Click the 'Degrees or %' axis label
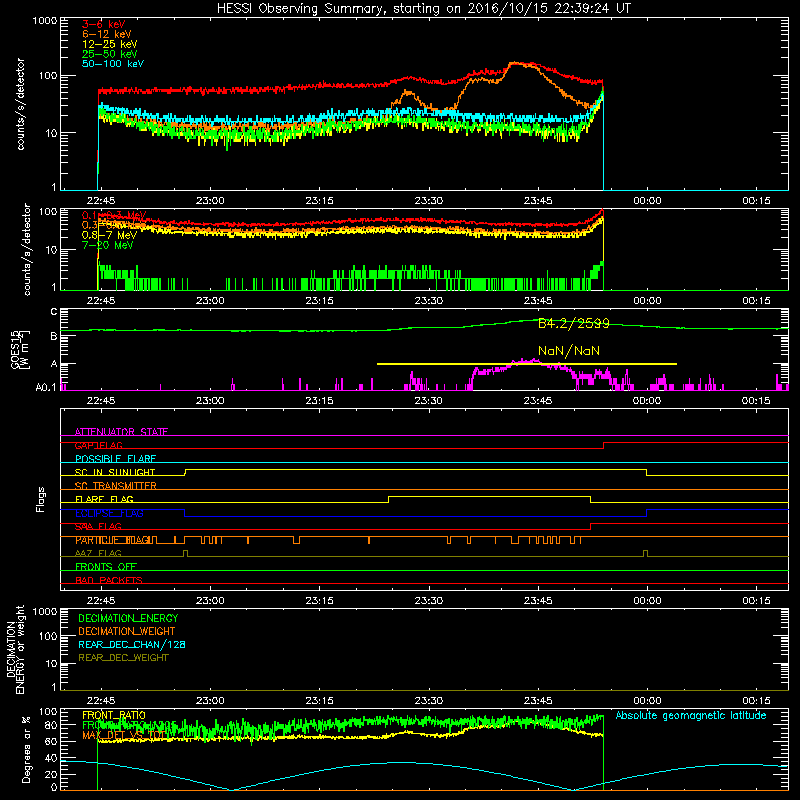Viewport: 800px width, 800px height. 25,749
